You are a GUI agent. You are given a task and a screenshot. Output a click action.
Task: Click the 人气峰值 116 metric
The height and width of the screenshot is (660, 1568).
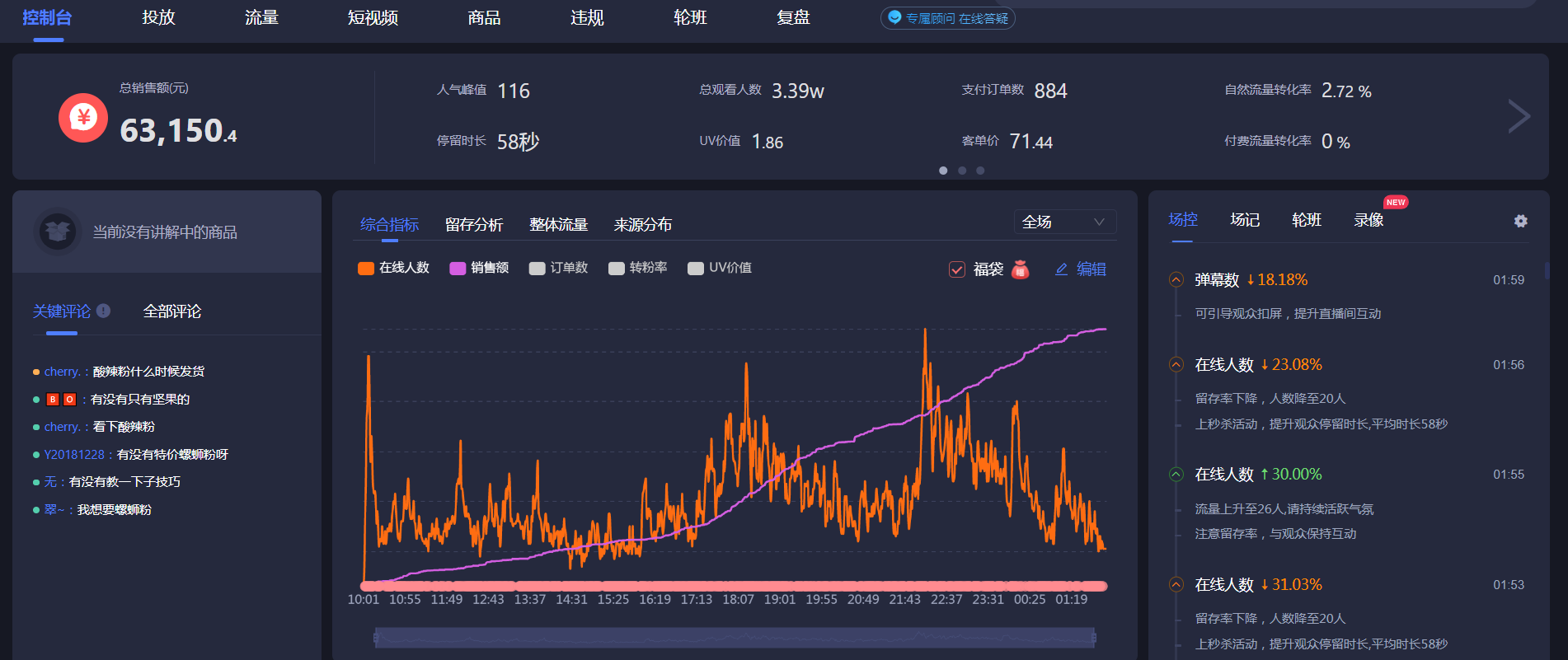tap(483, 91)
